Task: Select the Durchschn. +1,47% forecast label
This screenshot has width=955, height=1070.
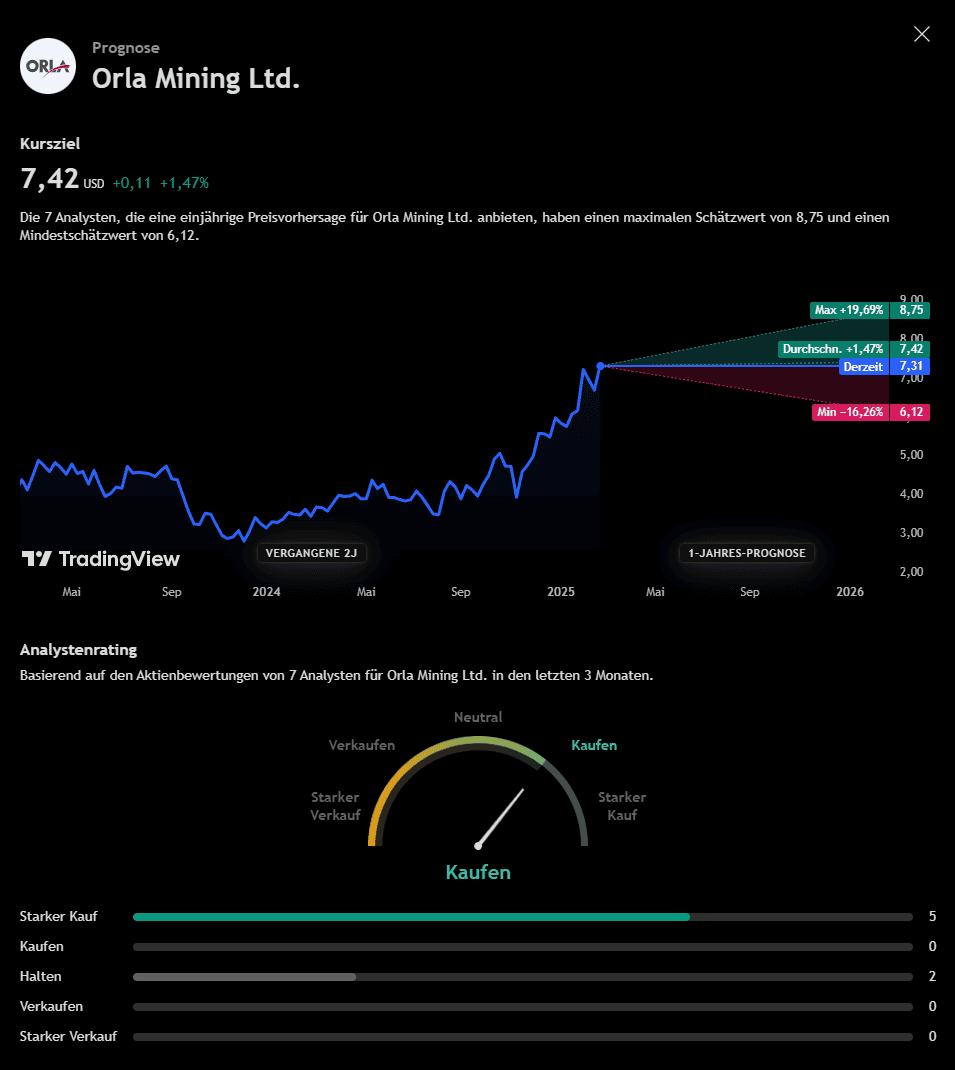Action: [833, 349]
